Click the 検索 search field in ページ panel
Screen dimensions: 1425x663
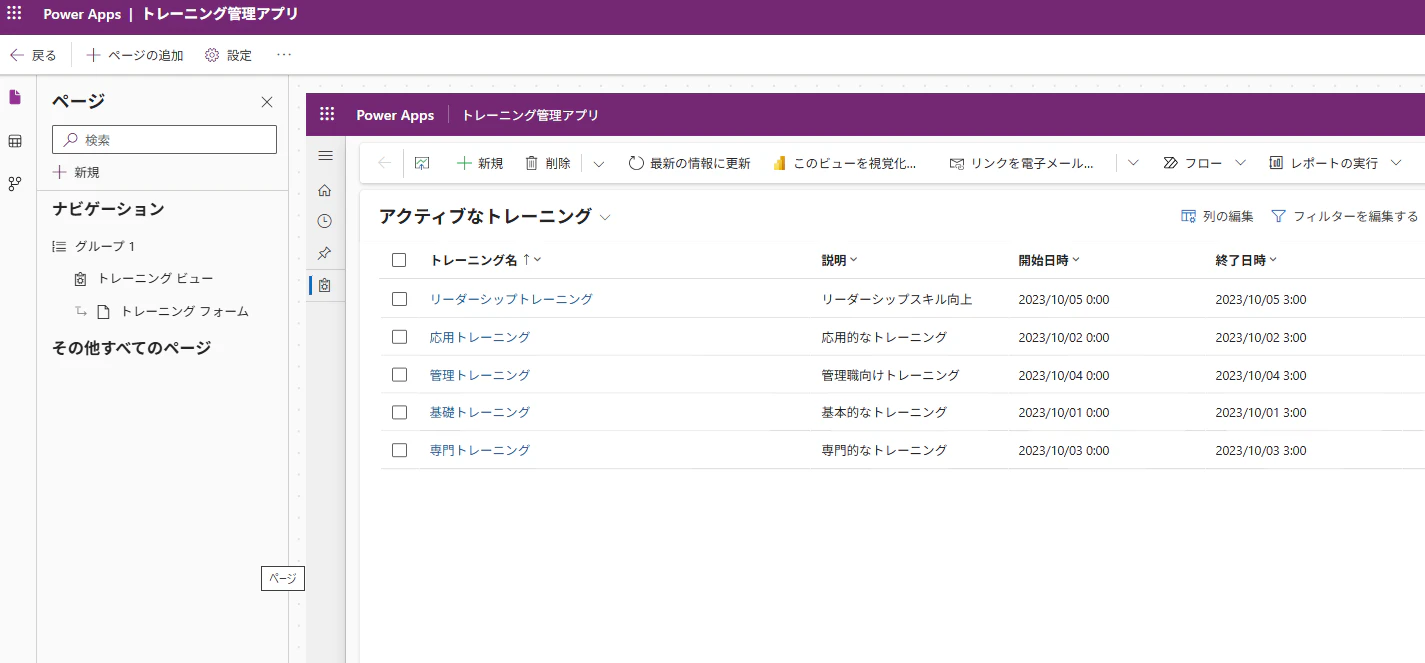164,140
